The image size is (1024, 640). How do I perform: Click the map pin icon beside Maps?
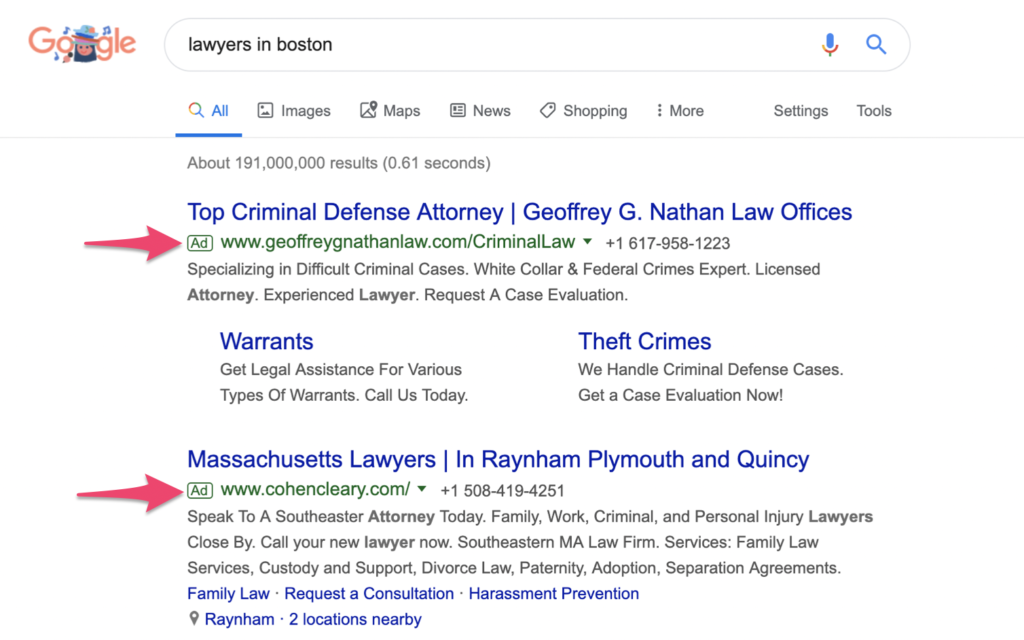(x=368, y=110)
